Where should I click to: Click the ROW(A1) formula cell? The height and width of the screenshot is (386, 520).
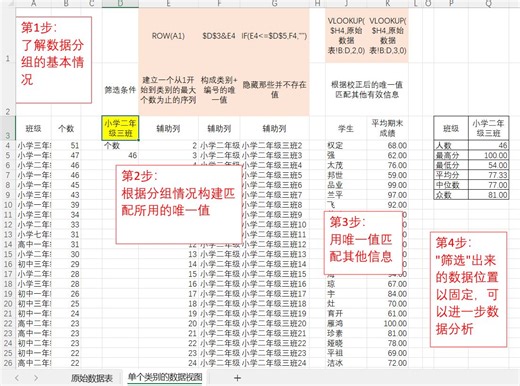pos(168,36)
